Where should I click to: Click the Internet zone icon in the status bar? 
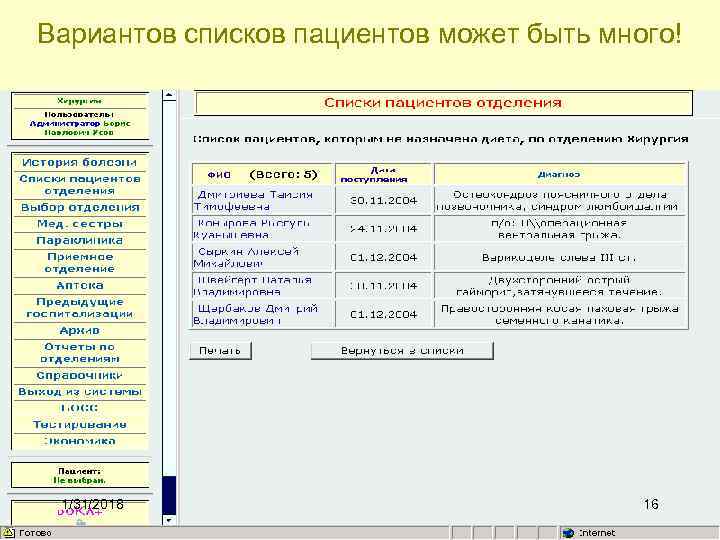click(569, 533)
